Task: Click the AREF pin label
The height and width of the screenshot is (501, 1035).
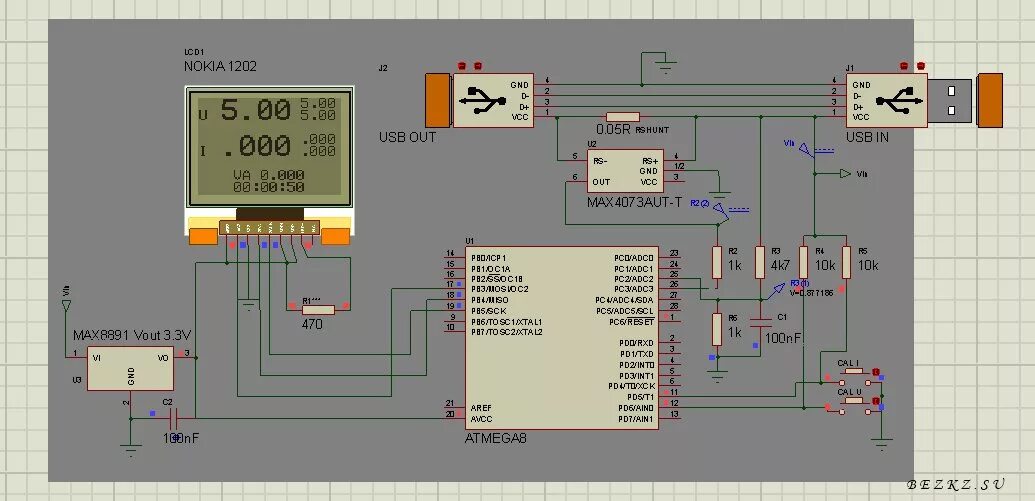Action: click(x=481, y=408)
